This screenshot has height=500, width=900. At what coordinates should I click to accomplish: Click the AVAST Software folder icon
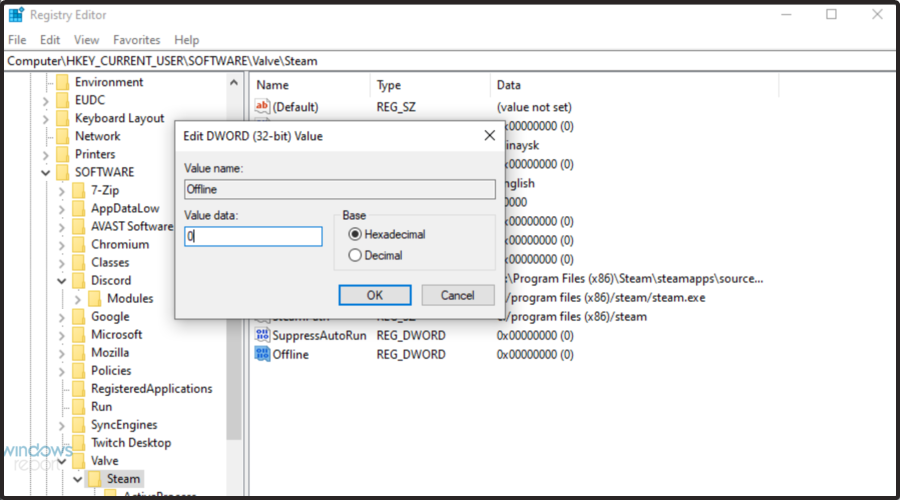point(79,226)
